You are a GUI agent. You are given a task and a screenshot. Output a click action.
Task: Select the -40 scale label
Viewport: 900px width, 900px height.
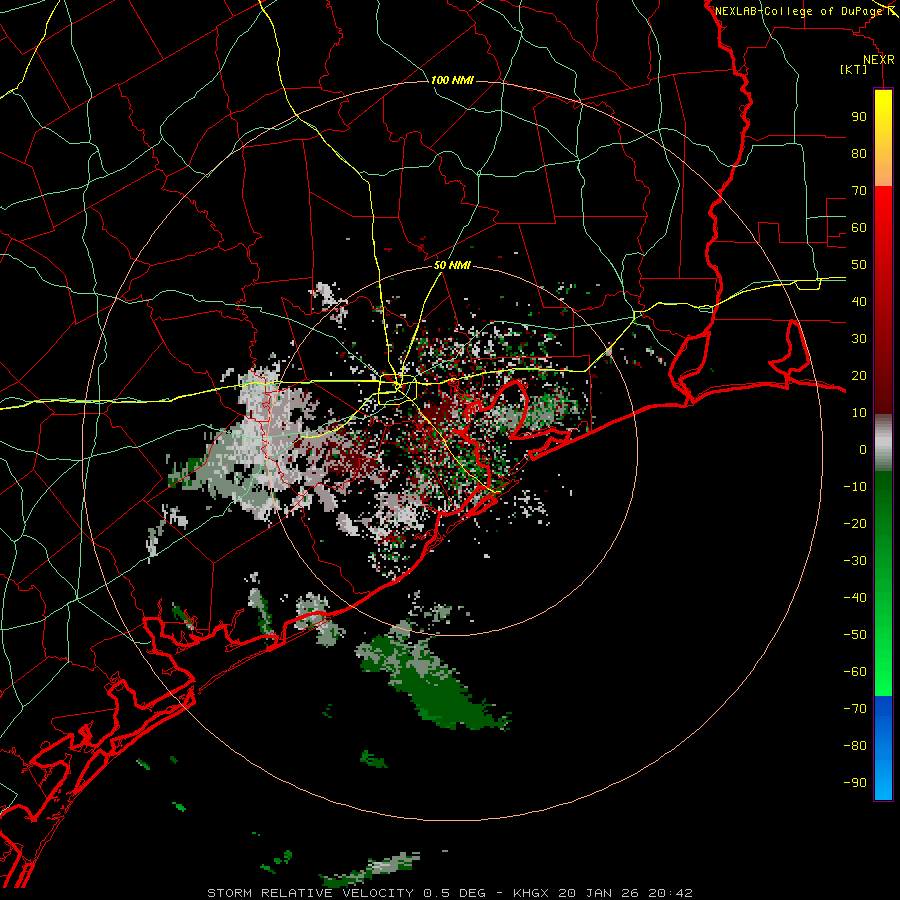855,598
